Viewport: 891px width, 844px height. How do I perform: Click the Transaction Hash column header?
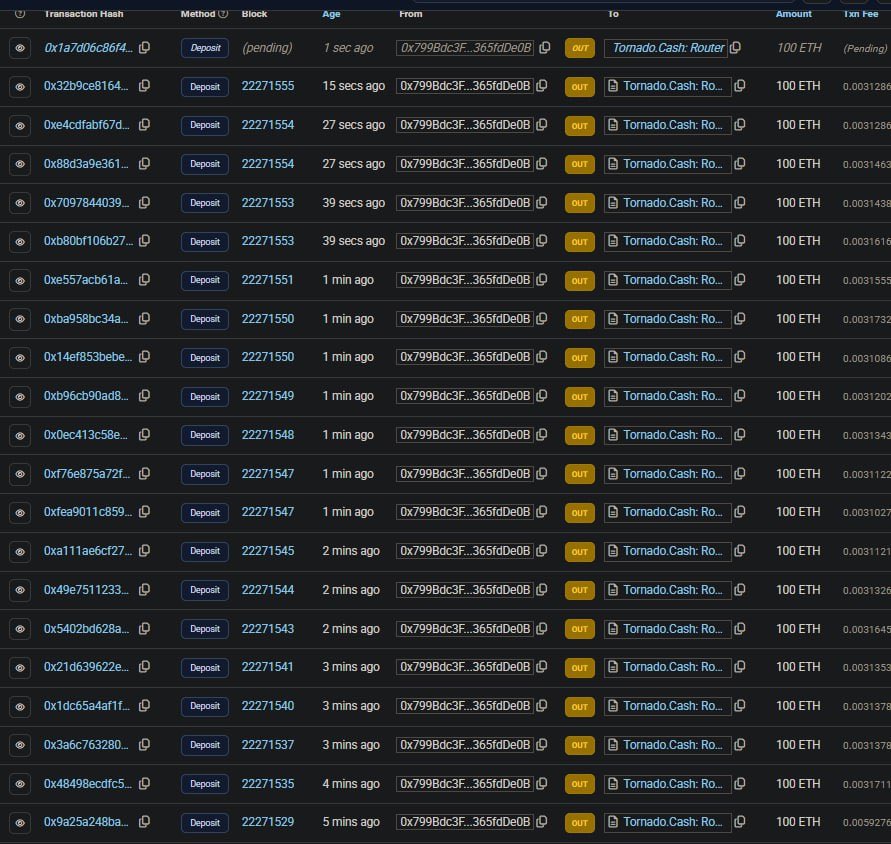[x=84, y=14]
